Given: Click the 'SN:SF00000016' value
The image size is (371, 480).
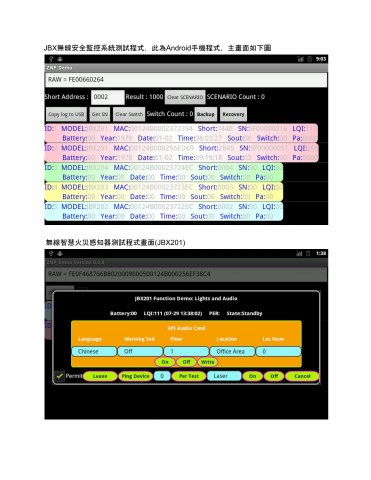Looking at the screenshot, I should click(x=262, y=129).
